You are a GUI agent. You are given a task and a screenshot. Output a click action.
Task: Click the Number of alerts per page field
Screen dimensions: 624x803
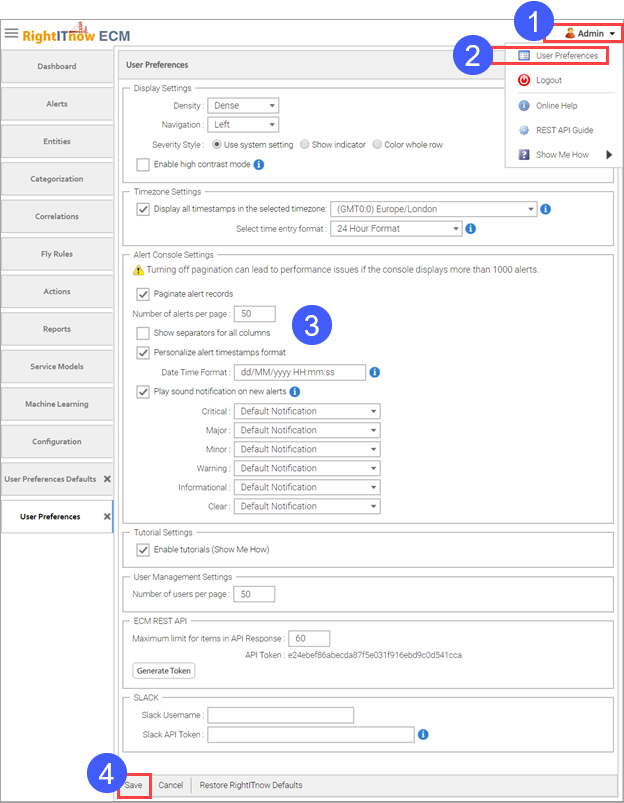(x=255, y=313)
